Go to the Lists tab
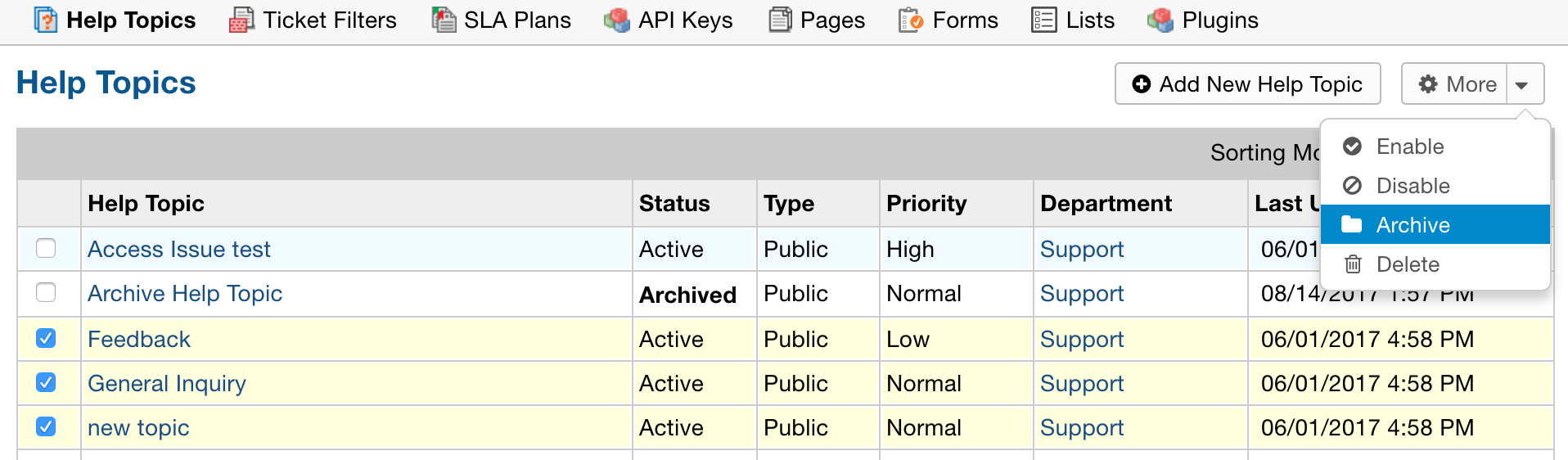Image resolution: width=1568 pixels, height=460 pixels. click(1073, 20)
